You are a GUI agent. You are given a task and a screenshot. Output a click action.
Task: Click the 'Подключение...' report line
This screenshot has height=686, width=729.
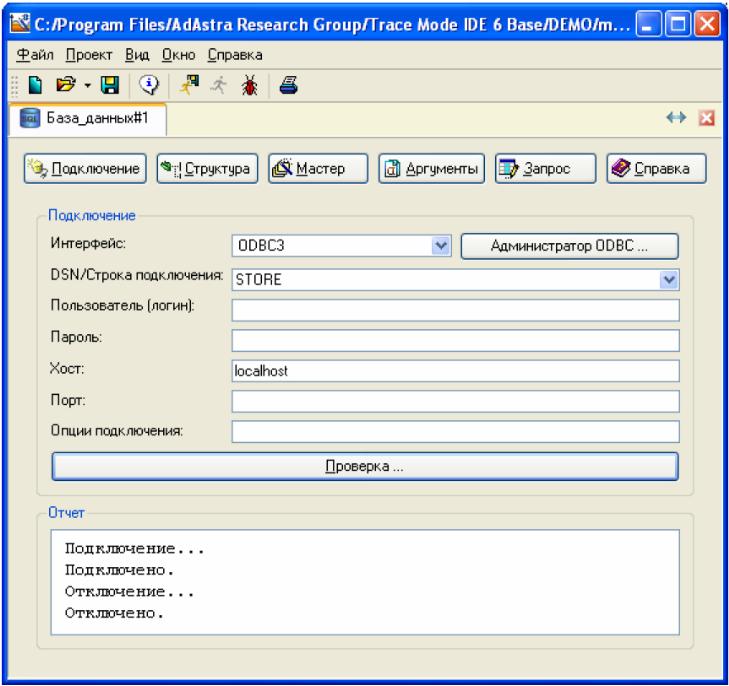tap(134, 549)
